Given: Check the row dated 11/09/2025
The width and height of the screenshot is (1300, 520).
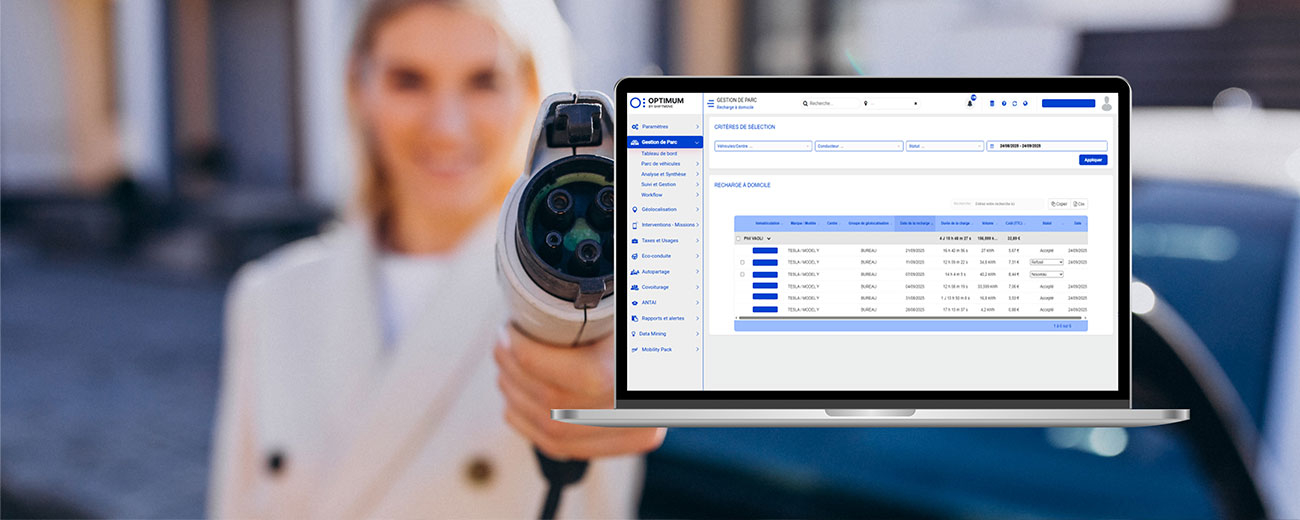Looking at the screenshot, I should coord(742,262).
